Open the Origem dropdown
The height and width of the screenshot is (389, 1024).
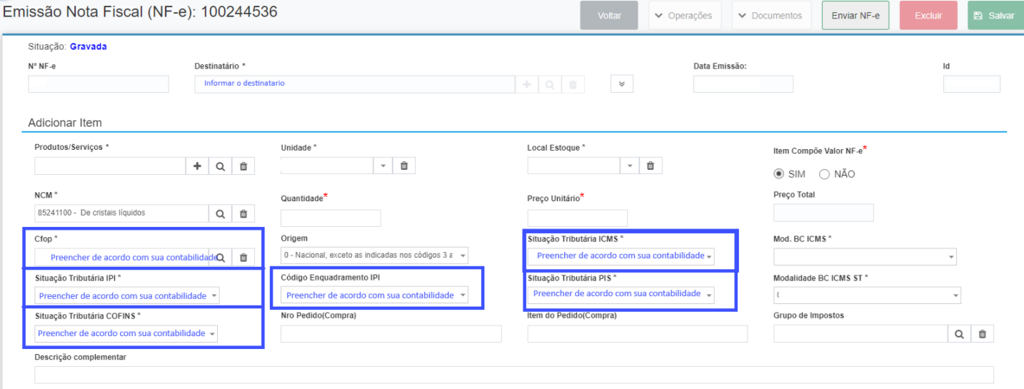pos(374,256)
